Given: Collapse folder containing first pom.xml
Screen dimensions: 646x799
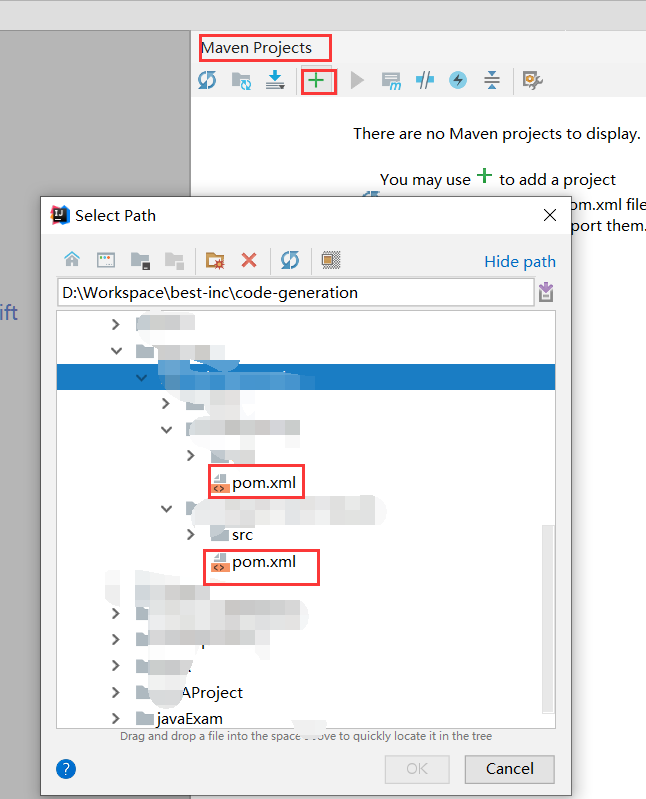Looking at the screenshot, I should (167, 430).
